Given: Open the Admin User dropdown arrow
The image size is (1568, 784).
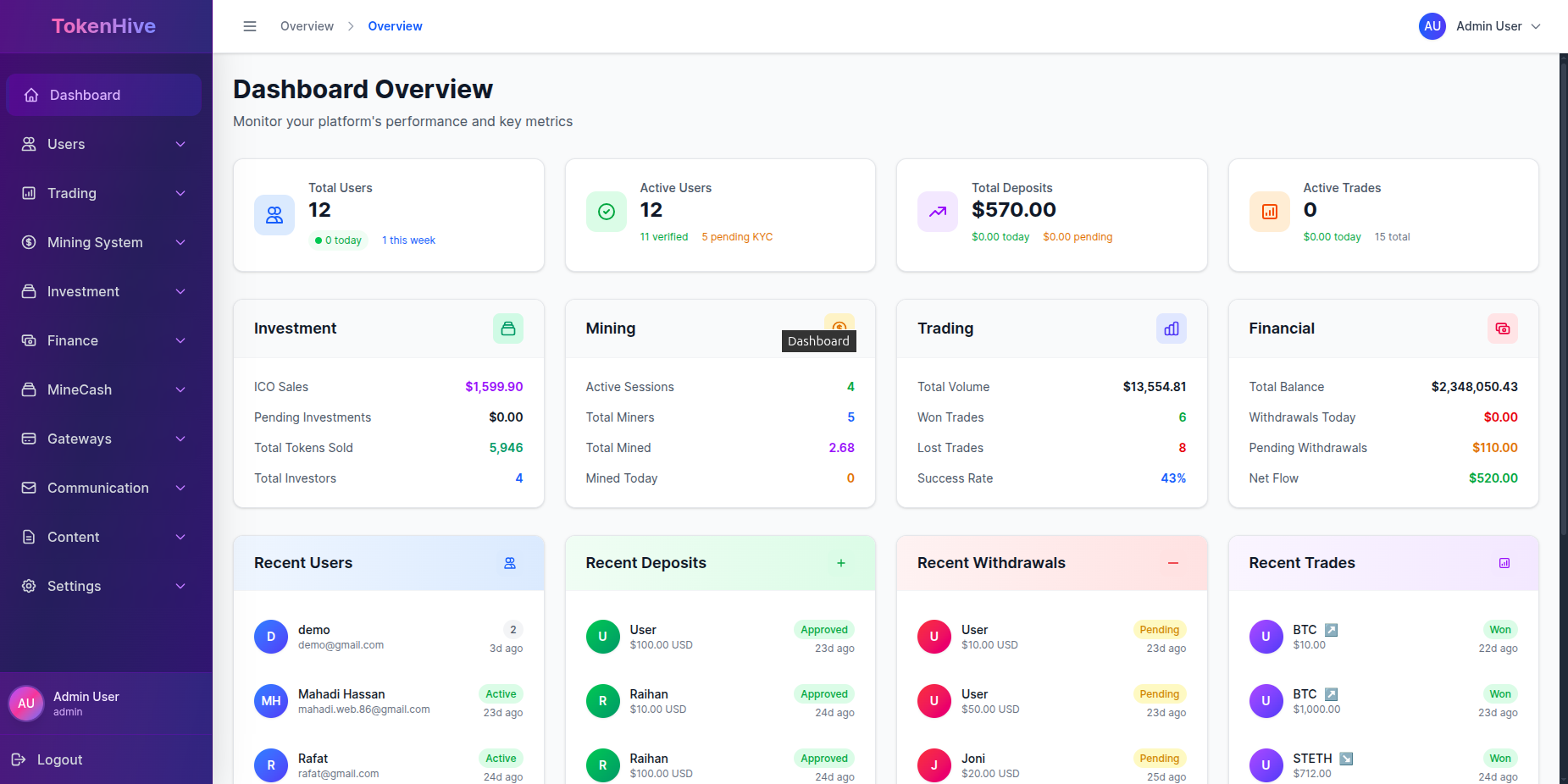Looking at the screenshot, I should 1536,26.
